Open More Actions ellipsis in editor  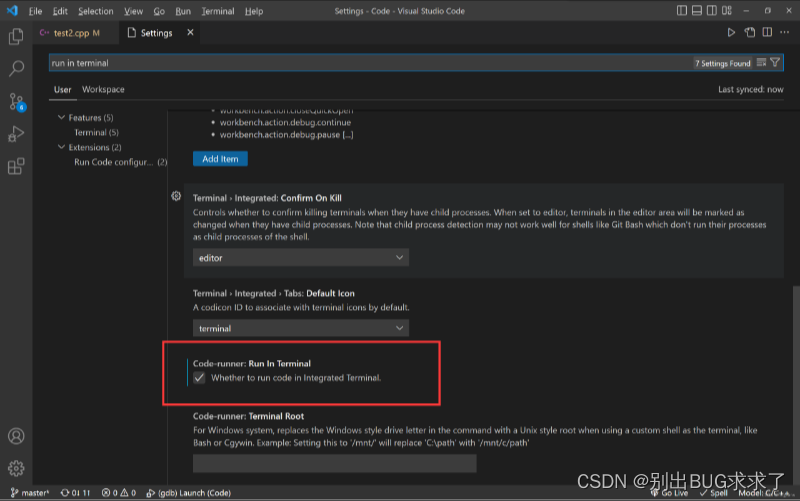[x=785, y=33]
